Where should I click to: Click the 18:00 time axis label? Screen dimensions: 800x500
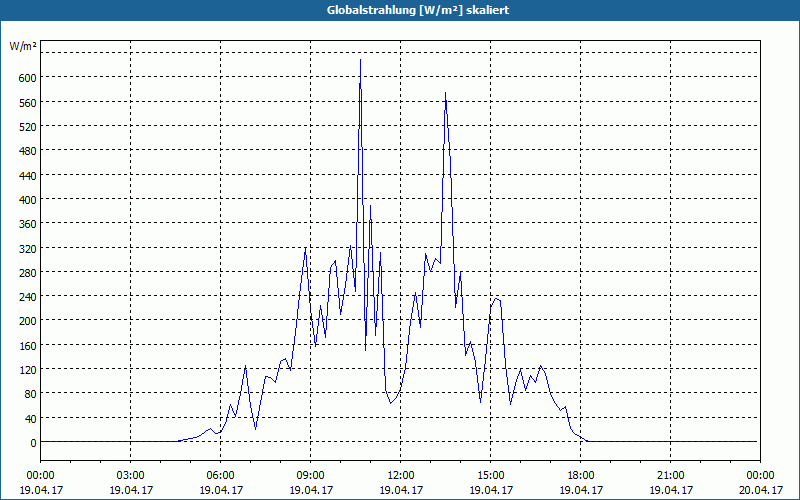581,476
